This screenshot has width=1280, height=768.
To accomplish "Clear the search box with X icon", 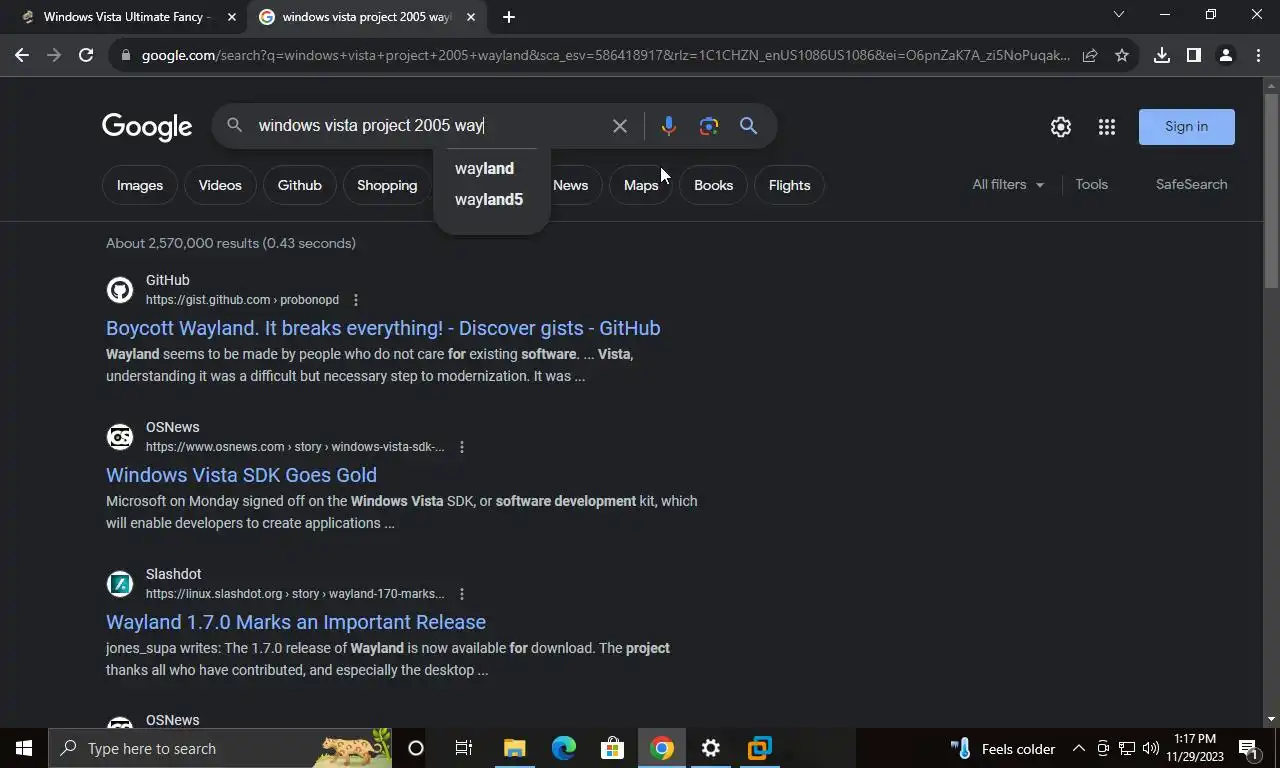I will (x=620, y=126).
